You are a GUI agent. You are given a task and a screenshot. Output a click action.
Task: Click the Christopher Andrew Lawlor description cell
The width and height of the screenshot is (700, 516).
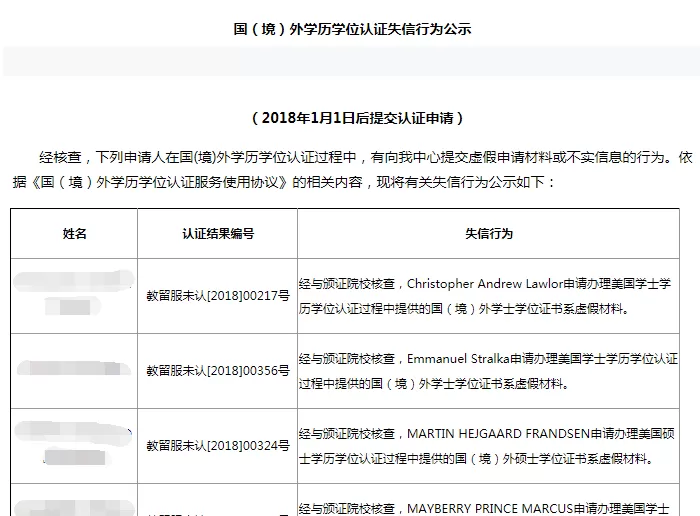tap(488, 296)
